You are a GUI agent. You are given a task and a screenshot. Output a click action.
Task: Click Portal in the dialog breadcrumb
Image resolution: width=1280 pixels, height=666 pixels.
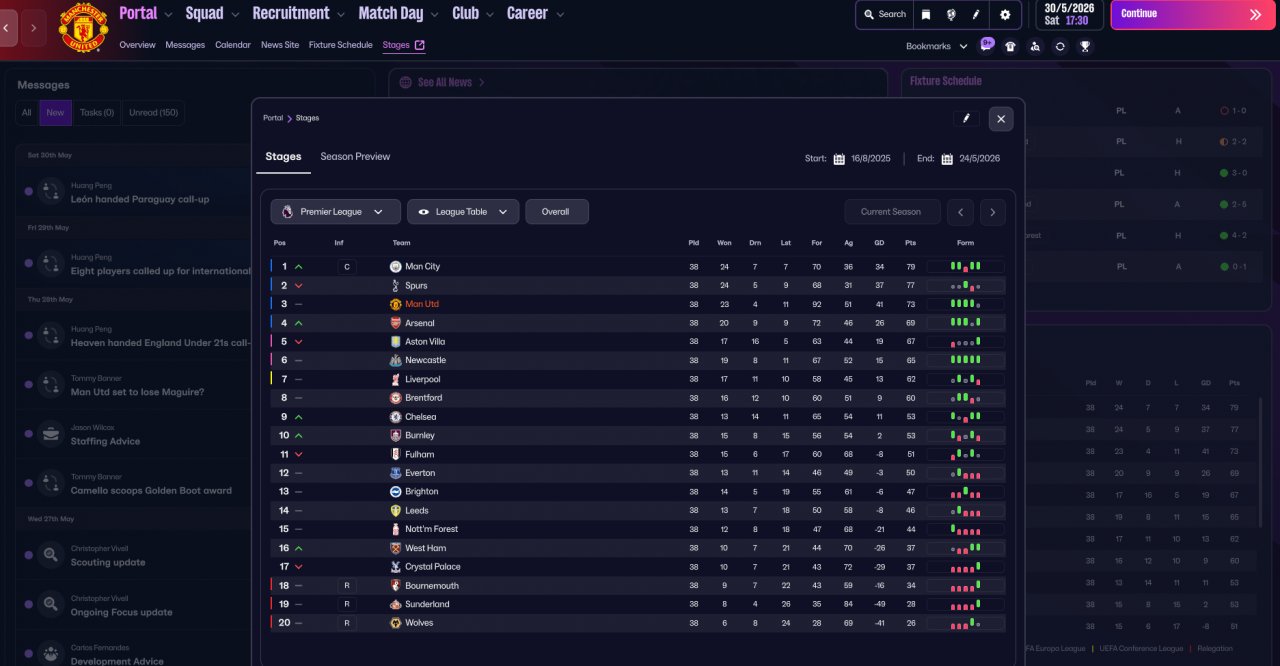(x=273, y=118)
